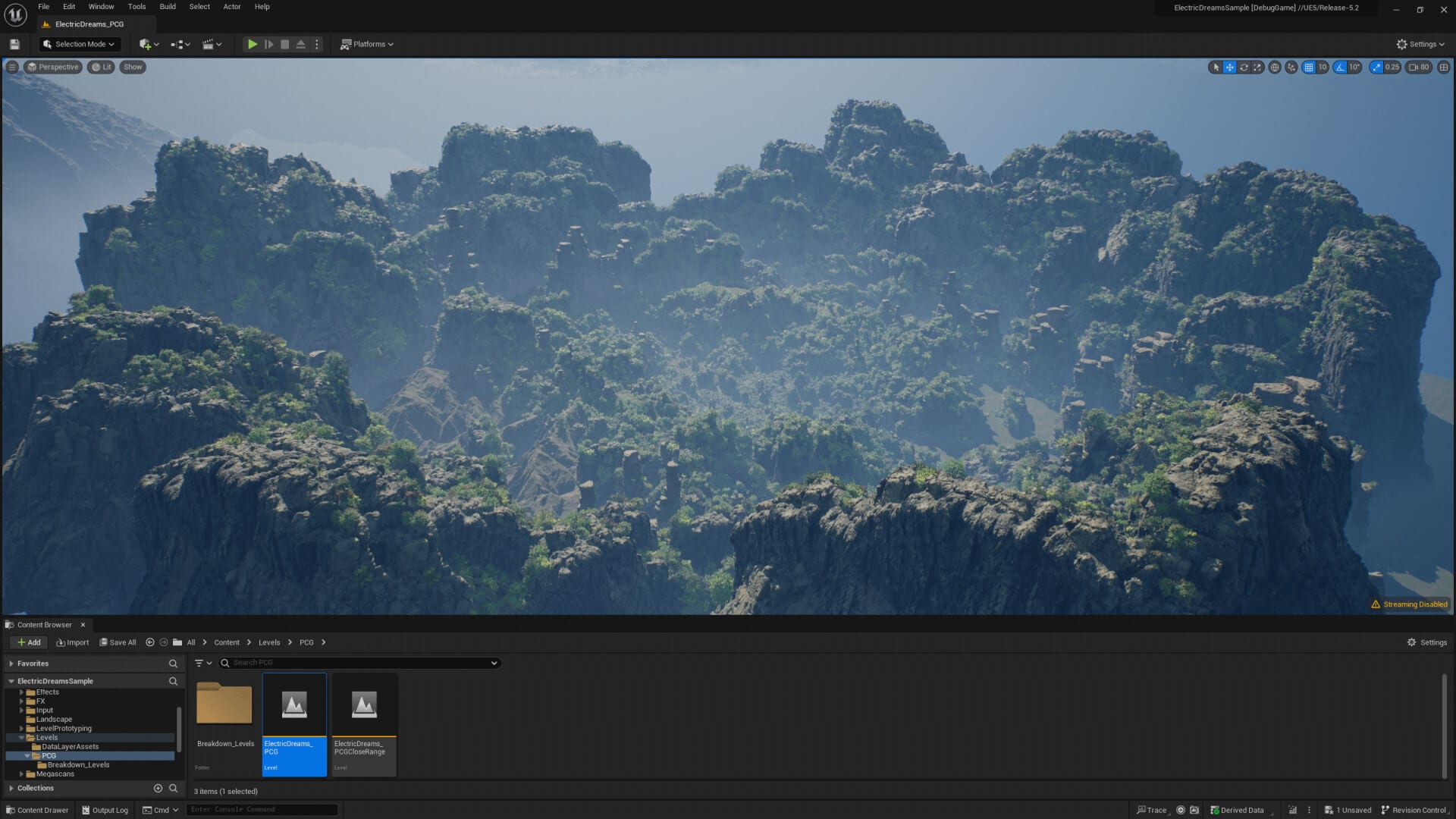
Task: Open content browser filter options
Action: click(x=202, y=663)
